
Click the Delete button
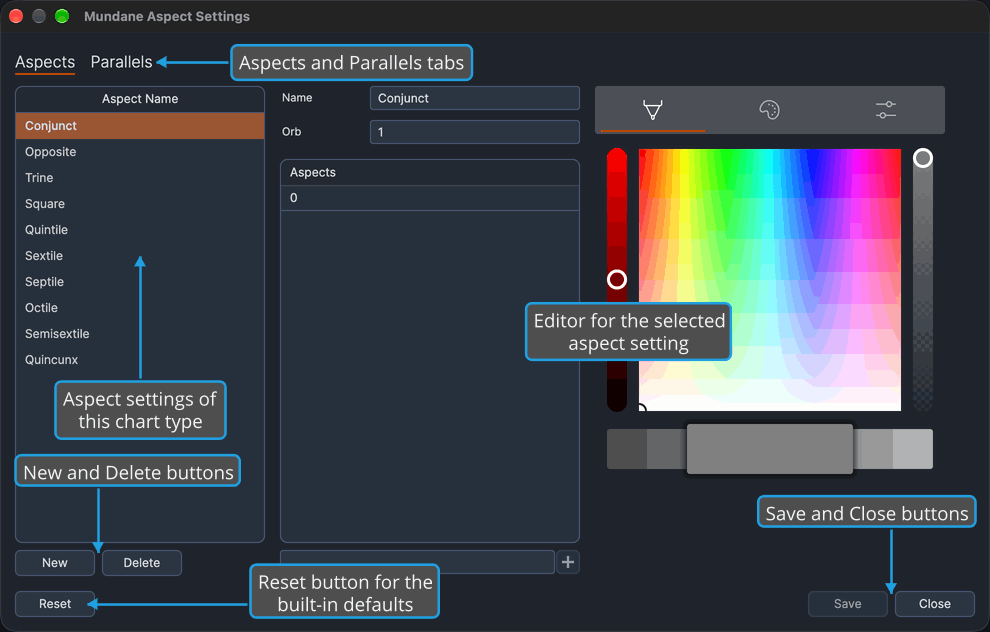[x=141, y=563]
